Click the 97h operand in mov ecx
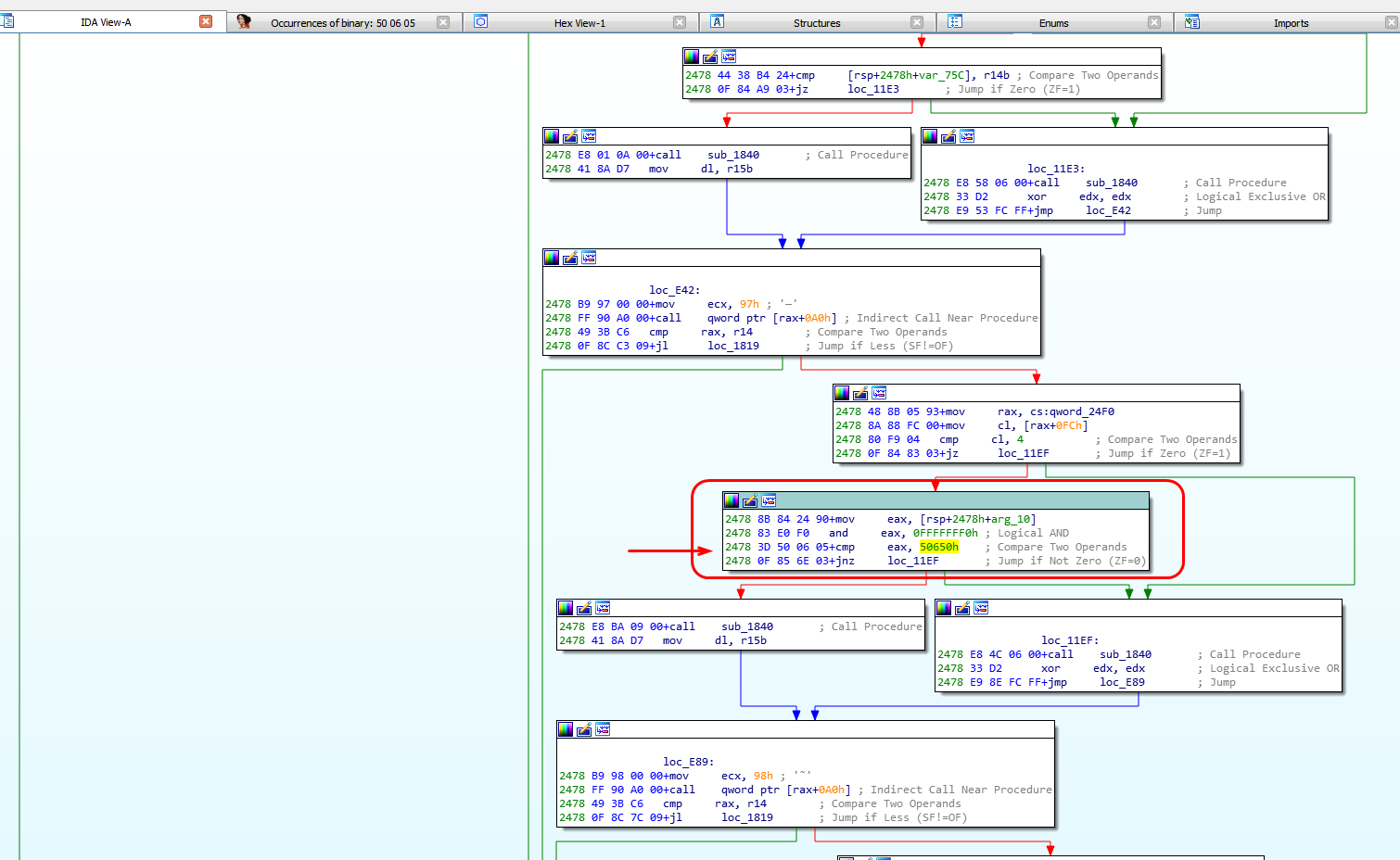 click(x=749, y=304)
